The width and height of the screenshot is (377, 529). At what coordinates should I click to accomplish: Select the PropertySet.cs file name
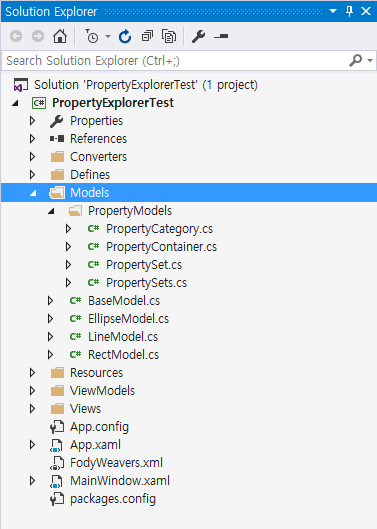(x=144, y=265)
